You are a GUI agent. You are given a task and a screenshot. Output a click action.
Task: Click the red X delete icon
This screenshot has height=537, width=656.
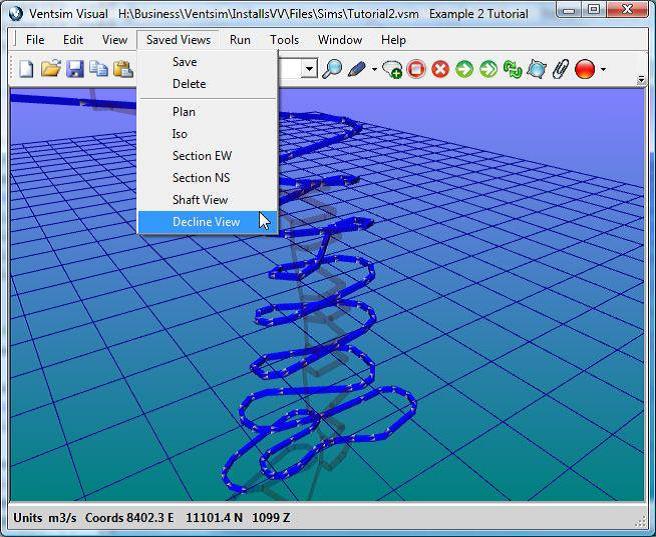(x=440, y=69)
